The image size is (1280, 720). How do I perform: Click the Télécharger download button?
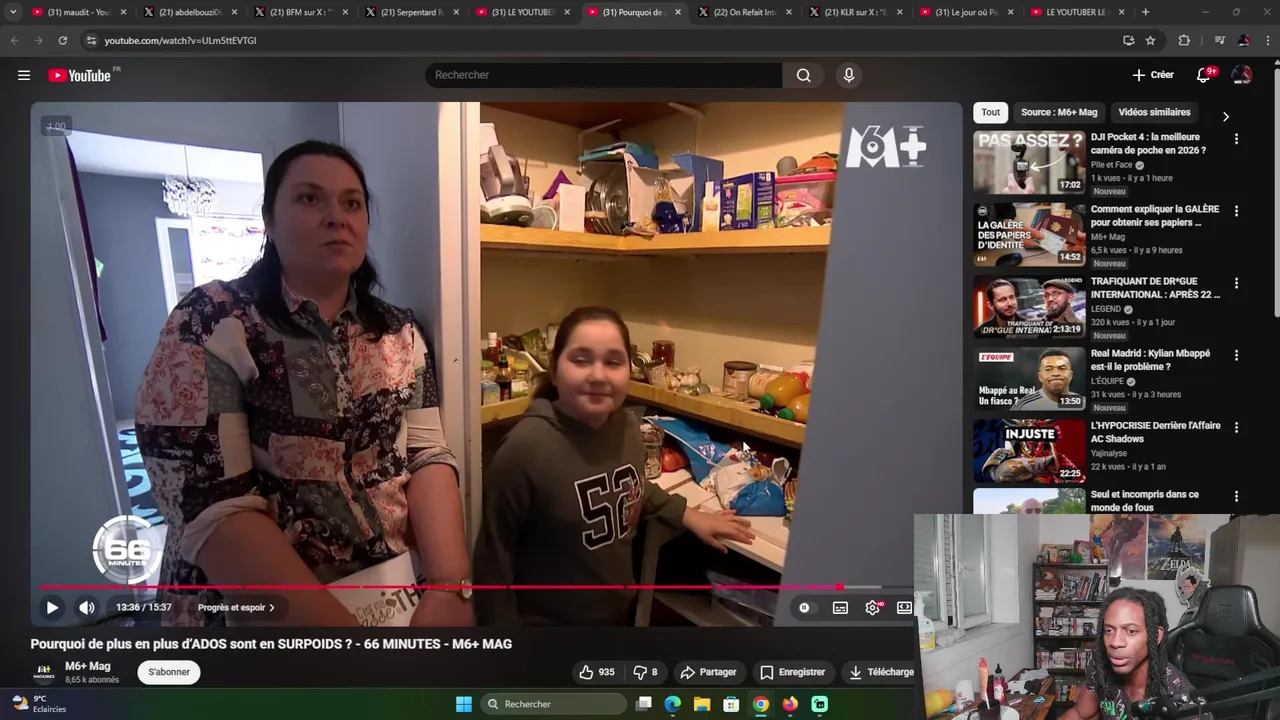(x=881, y=672)
